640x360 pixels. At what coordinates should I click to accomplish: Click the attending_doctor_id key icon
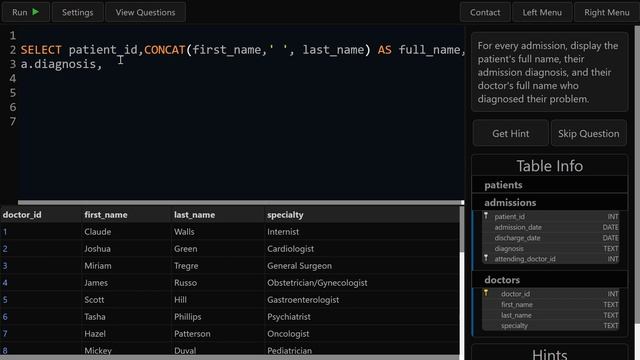(486, 258)
